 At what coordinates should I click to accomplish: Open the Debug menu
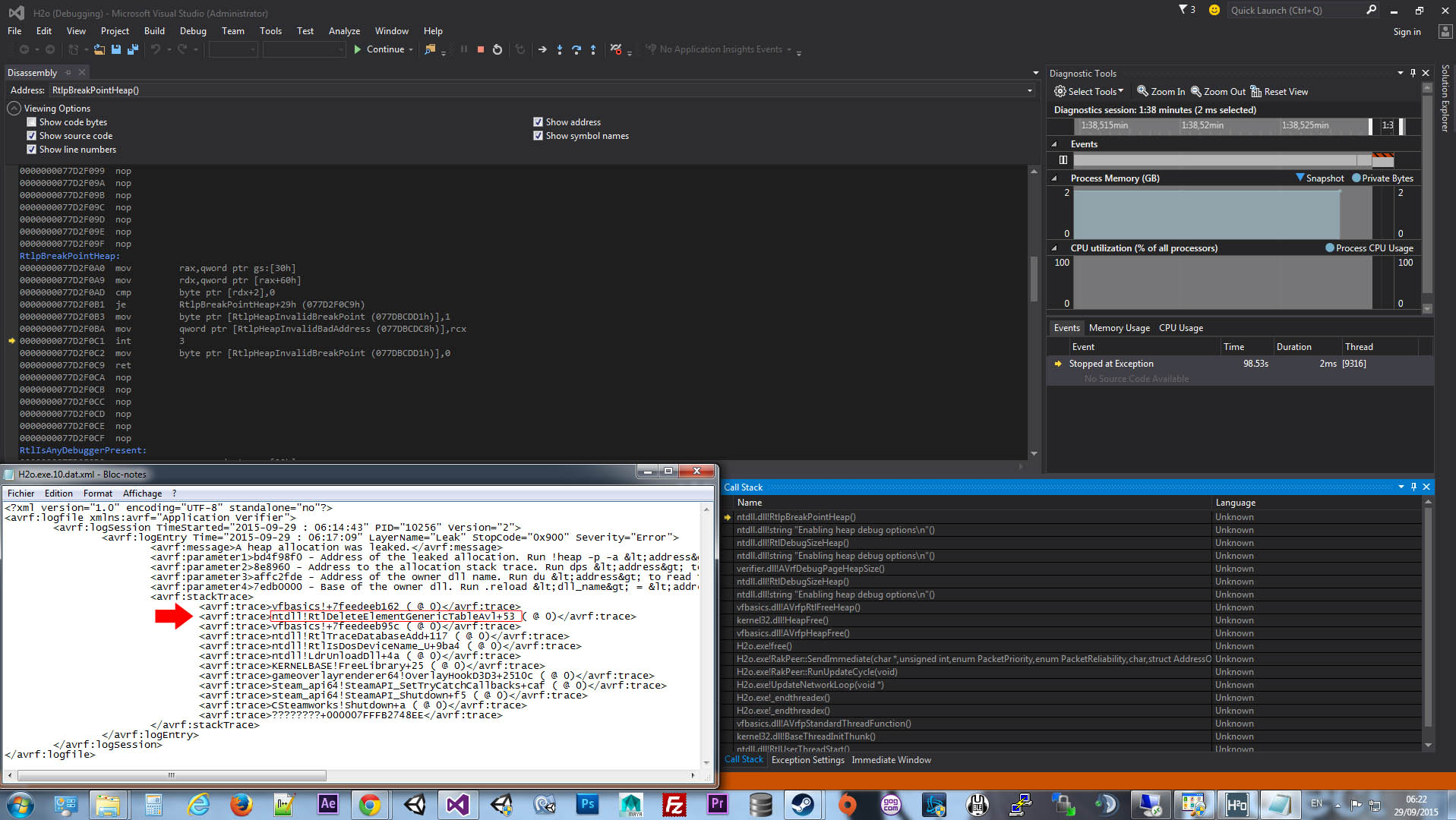[x=193, y=31]
